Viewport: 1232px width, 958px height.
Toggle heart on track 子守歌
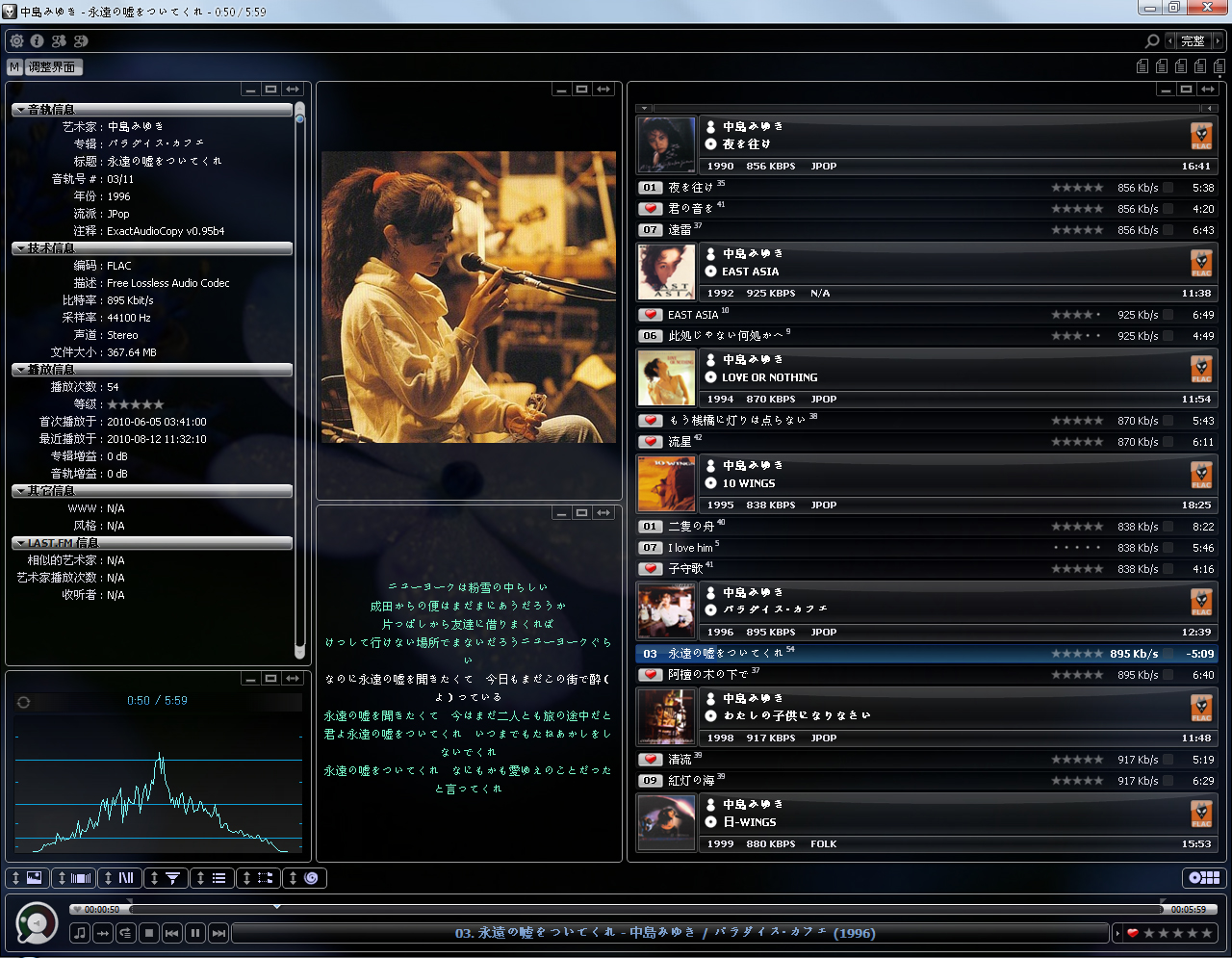point(651,569)
